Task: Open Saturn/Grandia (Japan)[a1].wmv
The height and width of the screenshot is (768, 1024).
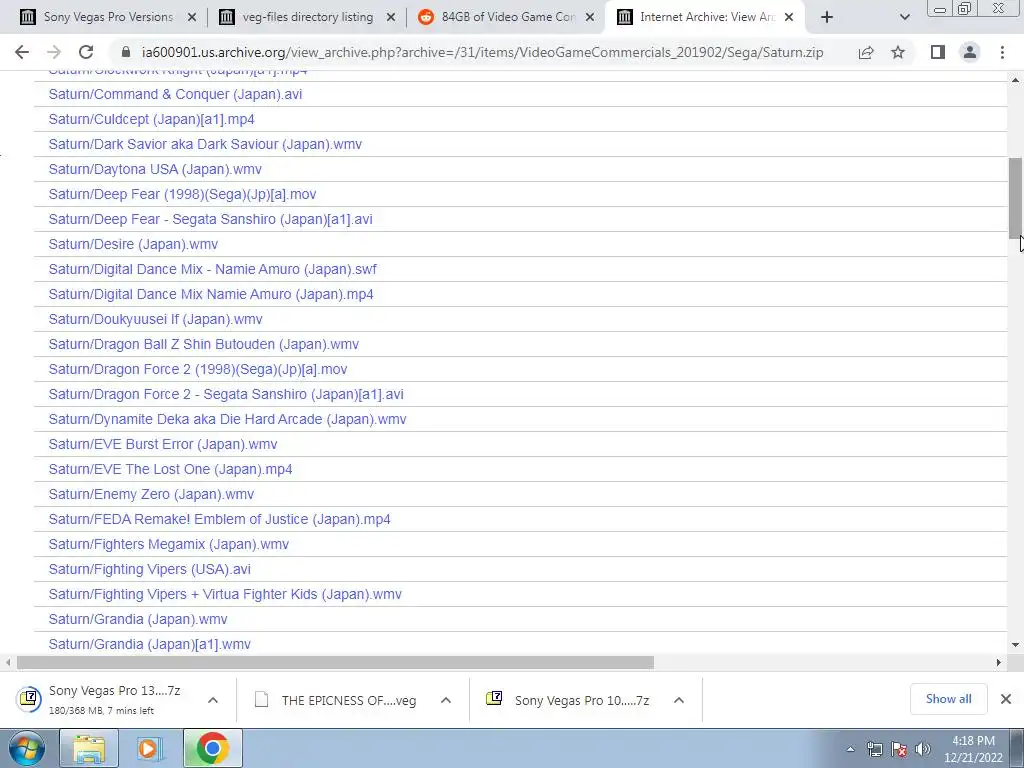Action: (150, 645)
